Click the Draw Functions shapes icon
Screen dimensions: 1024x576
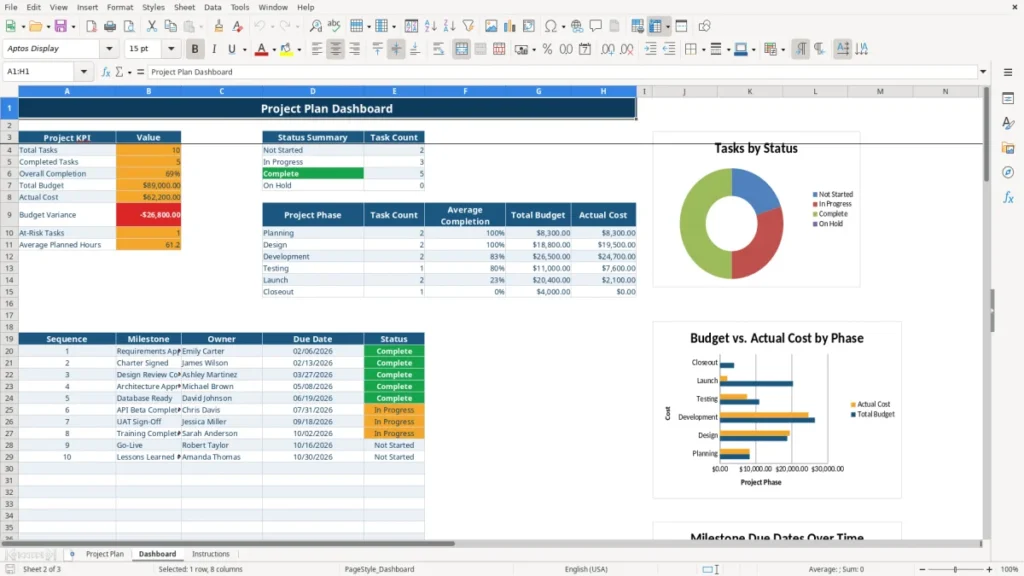point(704,26)
